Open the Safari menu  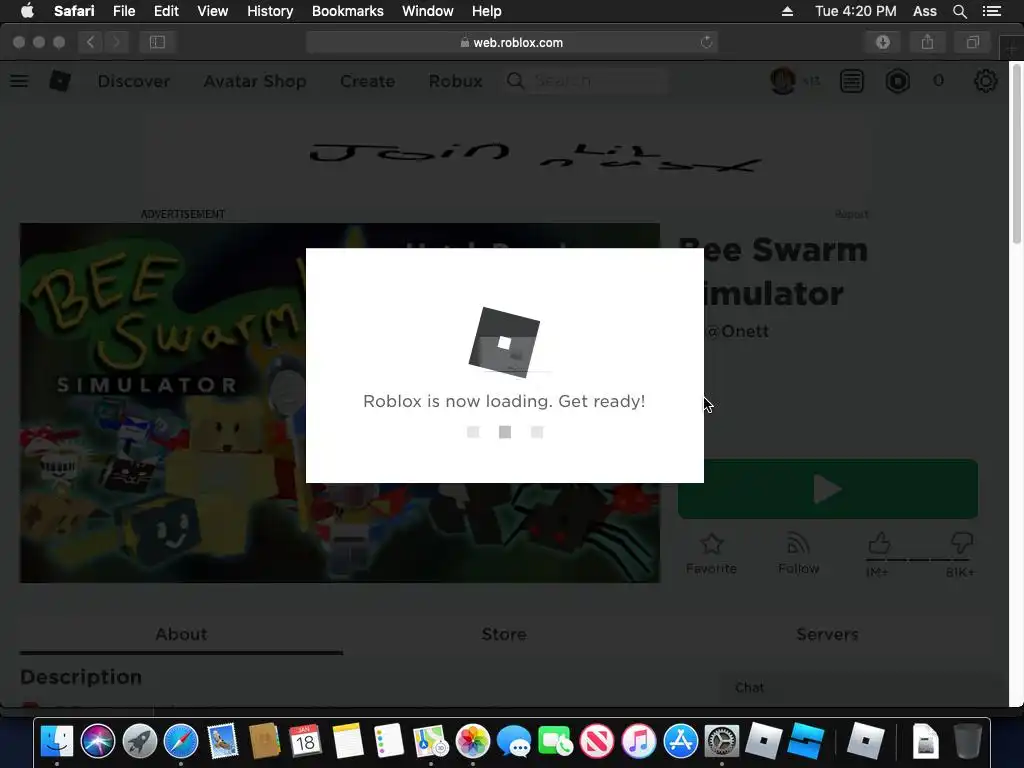tap(74, 11)
